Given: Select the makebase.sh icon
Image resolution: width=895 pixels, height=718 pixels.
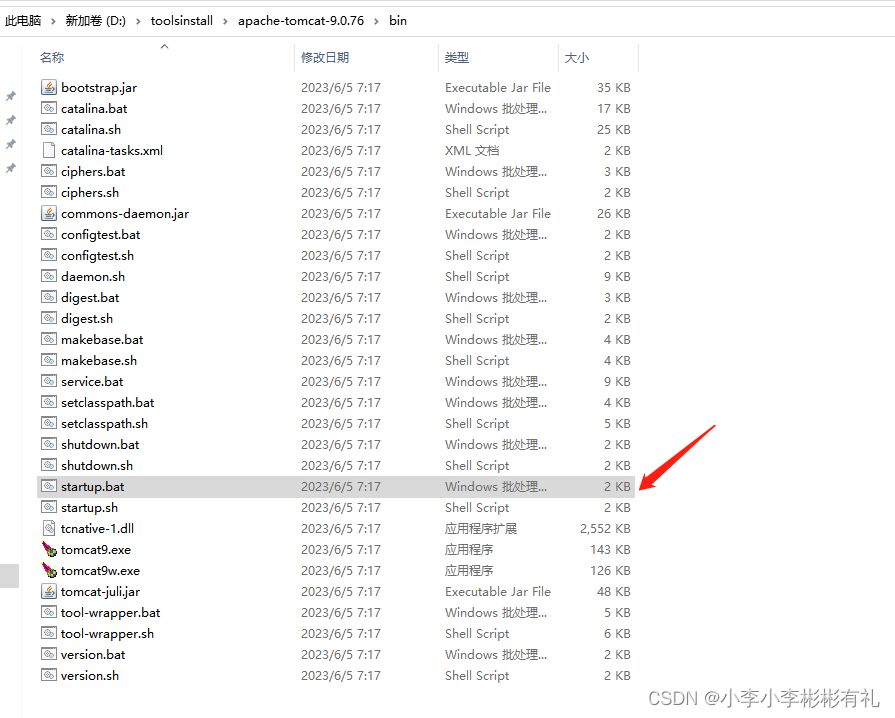Looking at the screenshot, I should 49,360.
